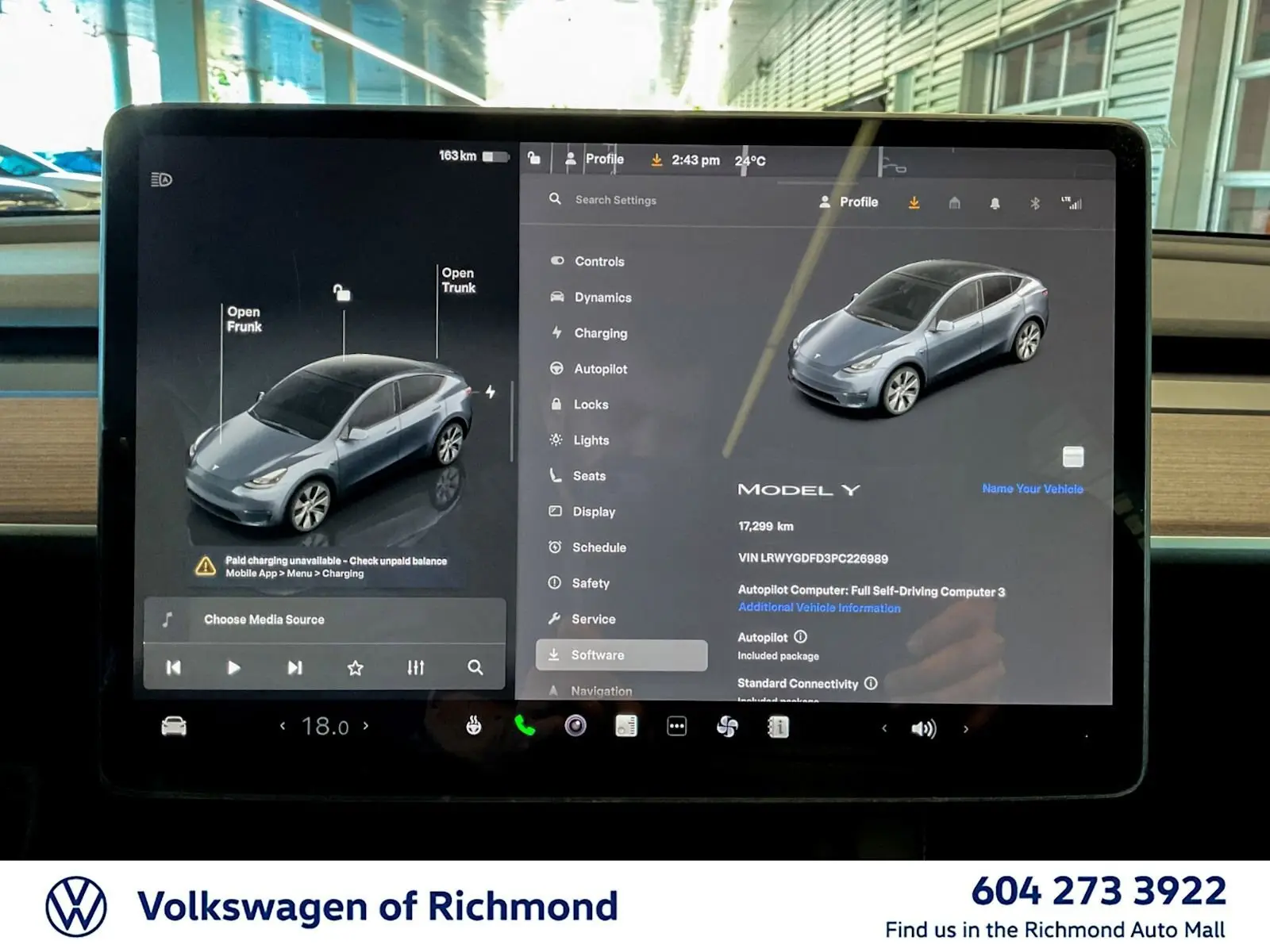Tap the VIN LRWYGDFD3PC226989 text

(813, 559)
